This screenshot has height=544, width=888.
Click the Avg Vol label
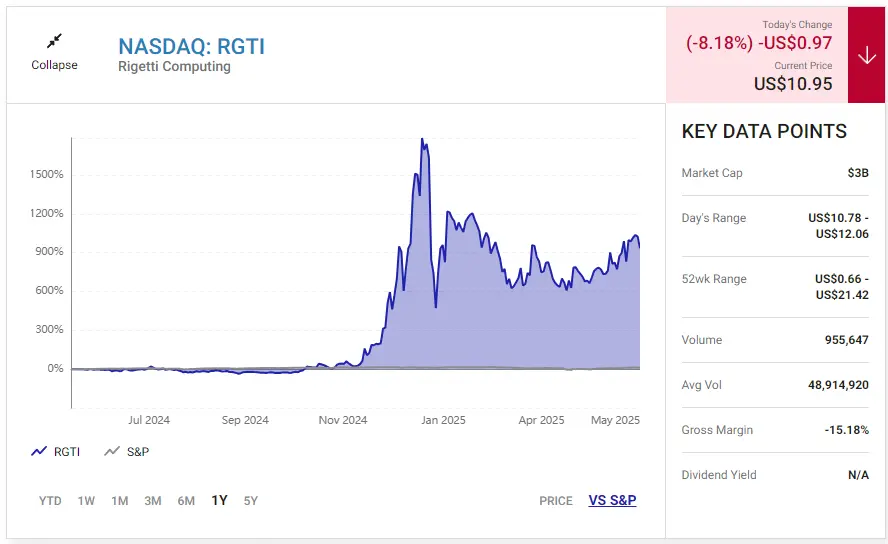pos(702,385)
